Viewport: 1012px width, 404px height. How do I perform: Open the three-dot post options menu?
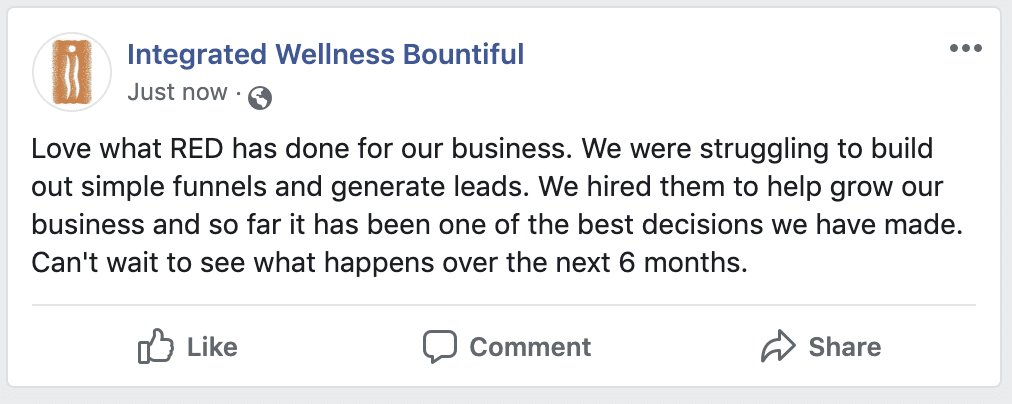[x=965, y=50]
